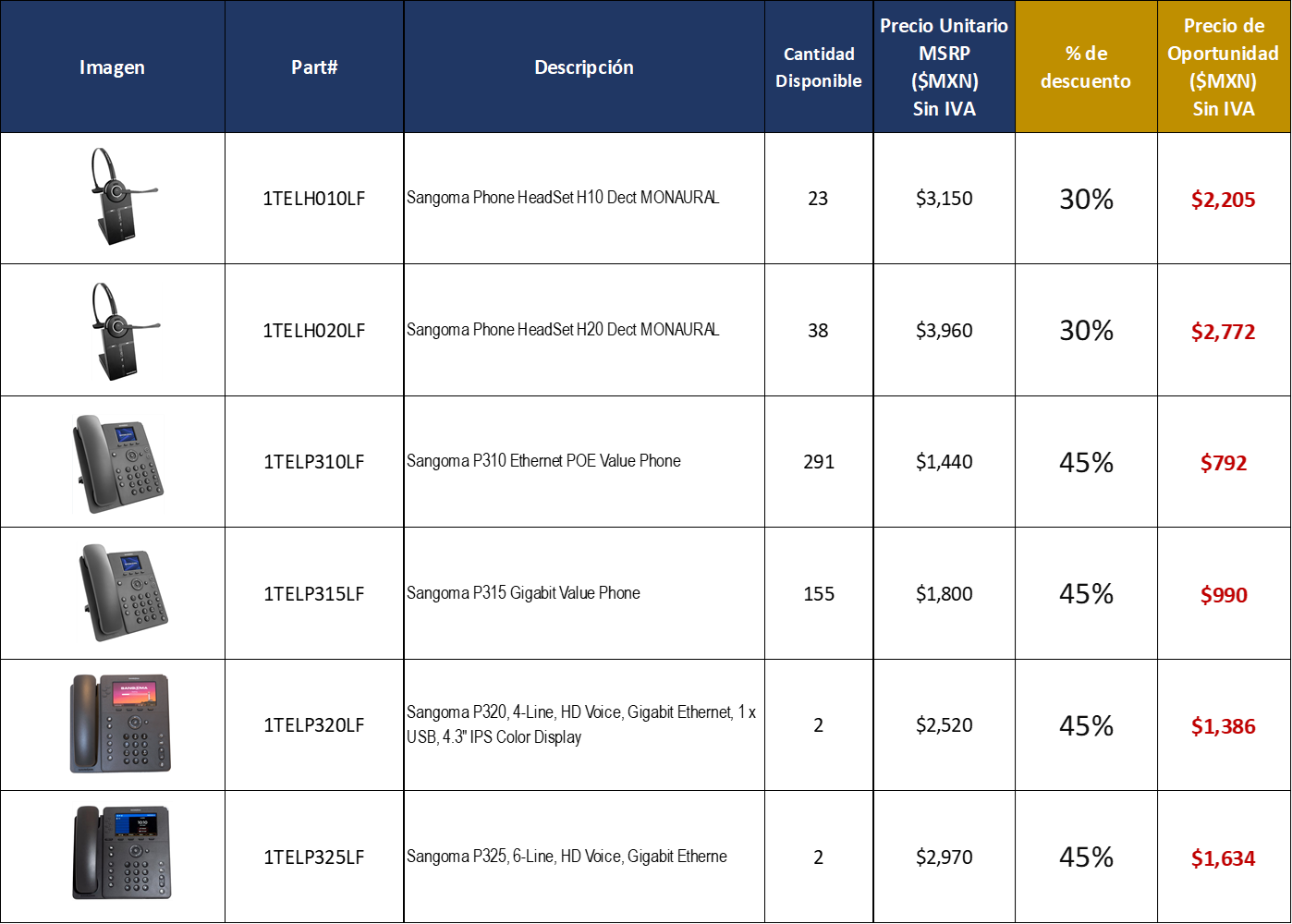
Task: Select the quantity 2 for 1TELP320LF
Action: [818, 725]
